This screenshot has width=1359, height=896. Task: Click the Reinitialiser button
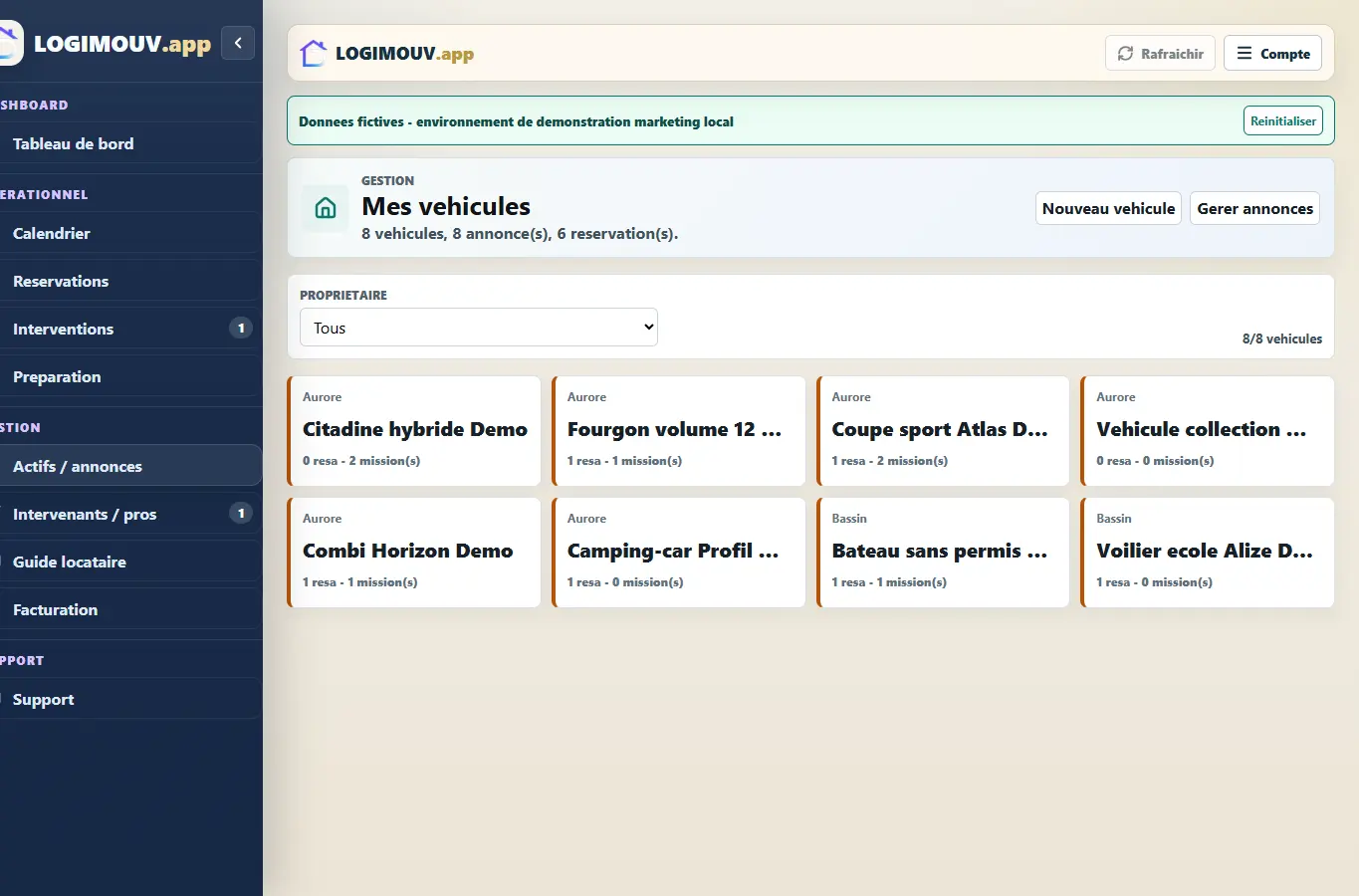tap(1283, 121)
